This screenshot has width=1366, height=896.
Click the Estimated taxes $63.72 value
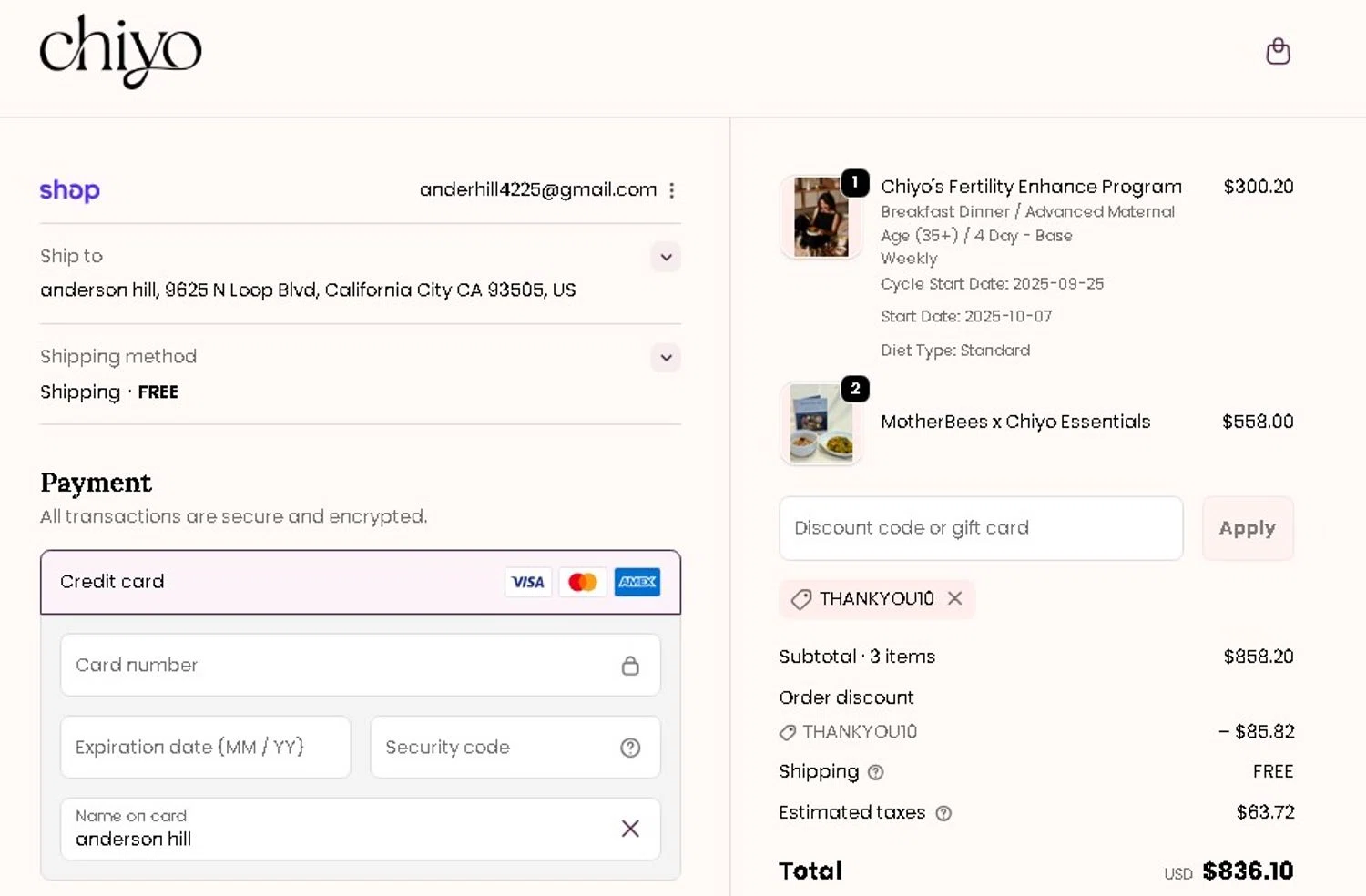(x=1265, y=812)
